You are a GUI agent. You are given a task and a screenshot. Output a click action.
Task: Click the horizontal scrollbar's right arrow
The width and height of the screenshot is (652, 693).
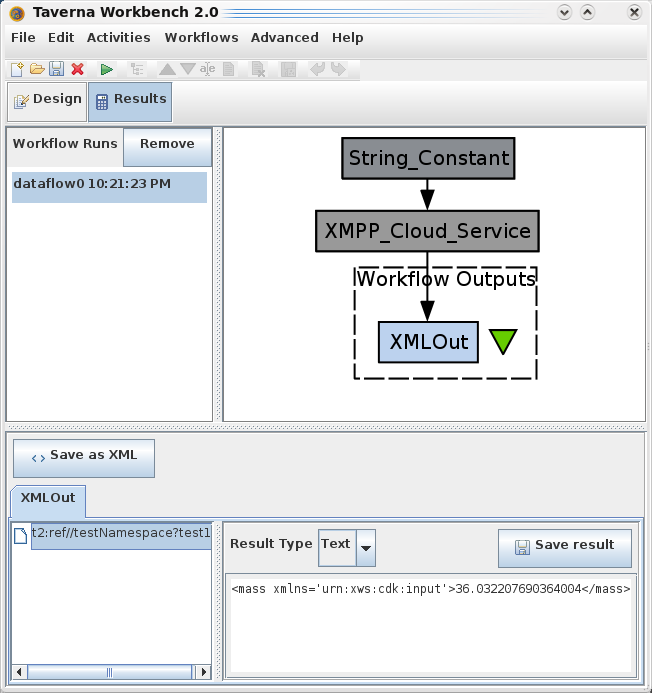tap(205, 672)
